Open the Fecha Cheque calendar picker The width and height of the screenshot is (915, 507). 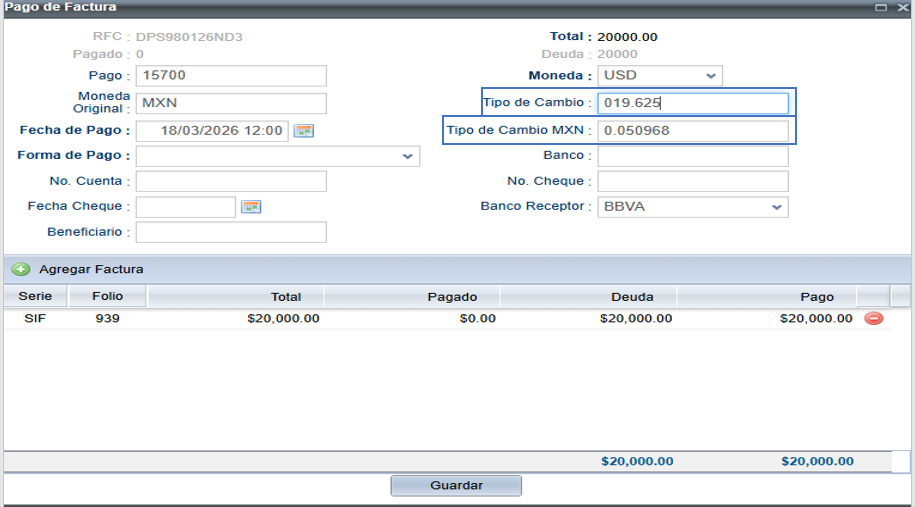coord(251,207)
